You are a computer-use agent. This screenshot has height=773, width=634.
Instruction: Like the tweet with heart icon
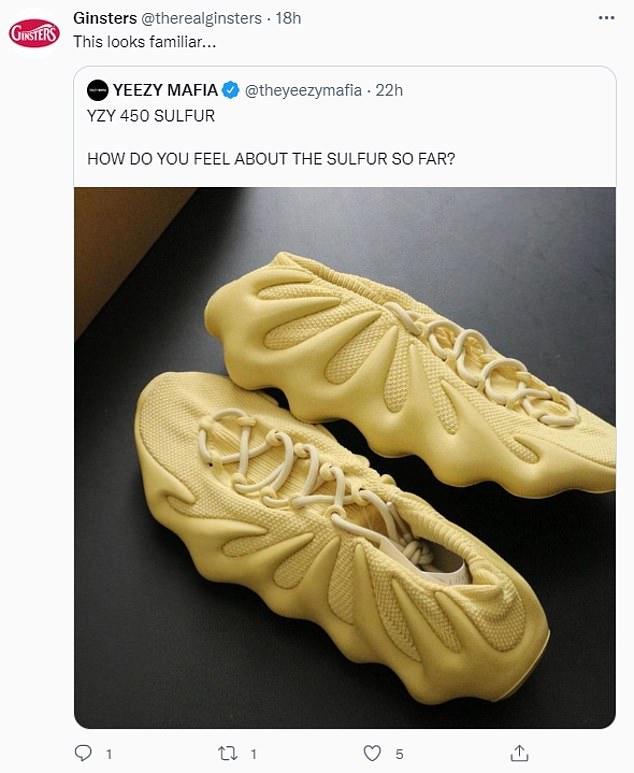[372, 752]
